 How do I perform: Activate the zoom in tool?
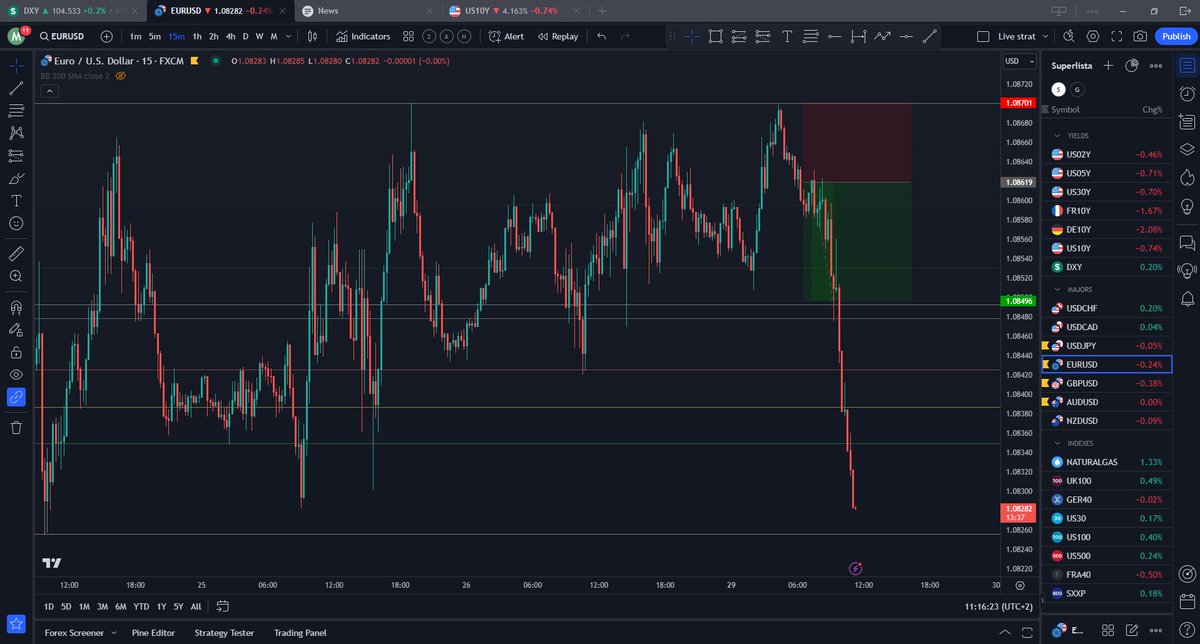16,276
